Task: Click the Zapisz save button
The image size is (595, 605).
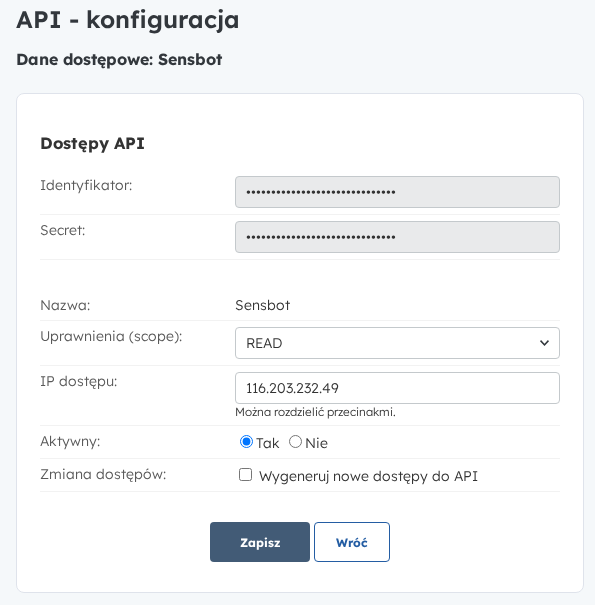Action: (x=260, y=542)
